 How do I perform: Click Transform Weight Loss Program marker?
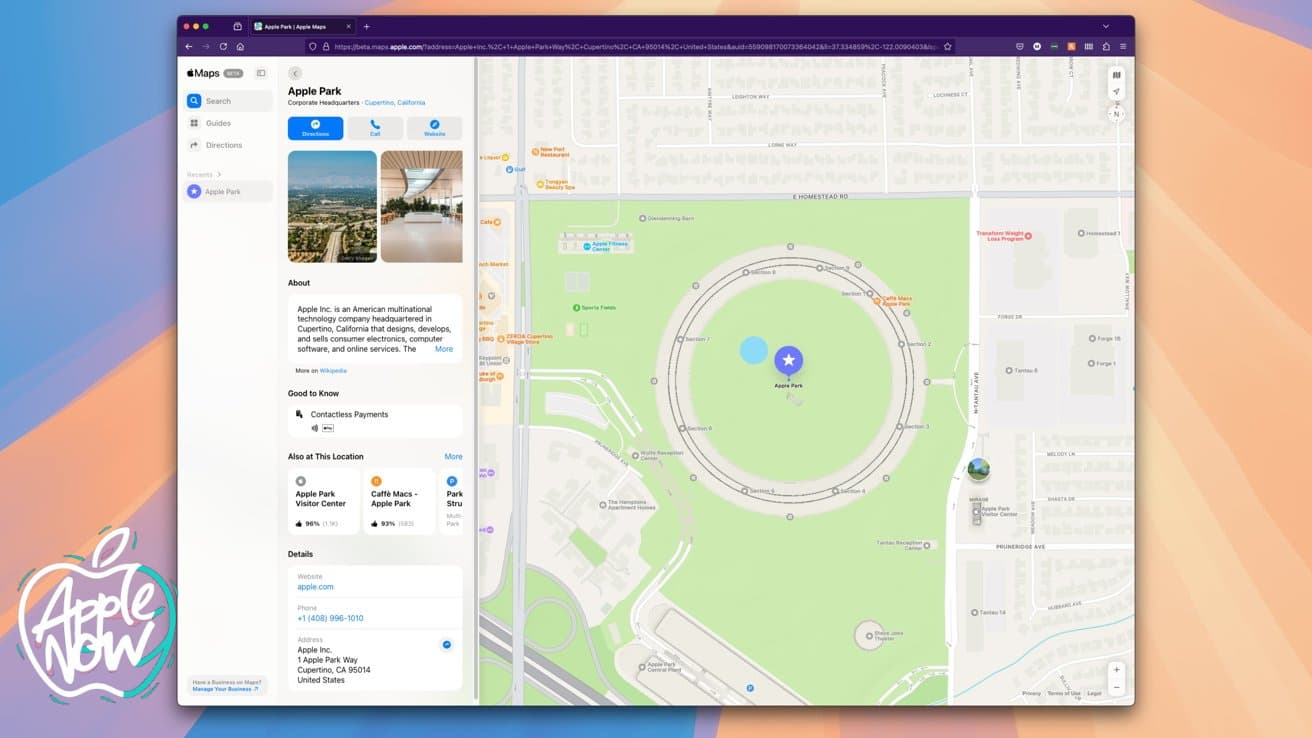(x=1028, y=236)
